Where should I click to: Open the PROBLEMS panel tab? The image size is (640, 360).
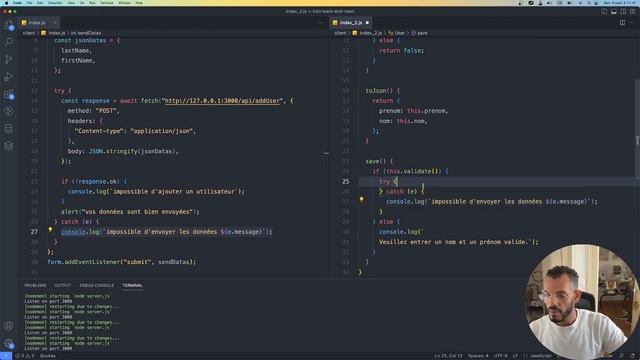[35, 285]
